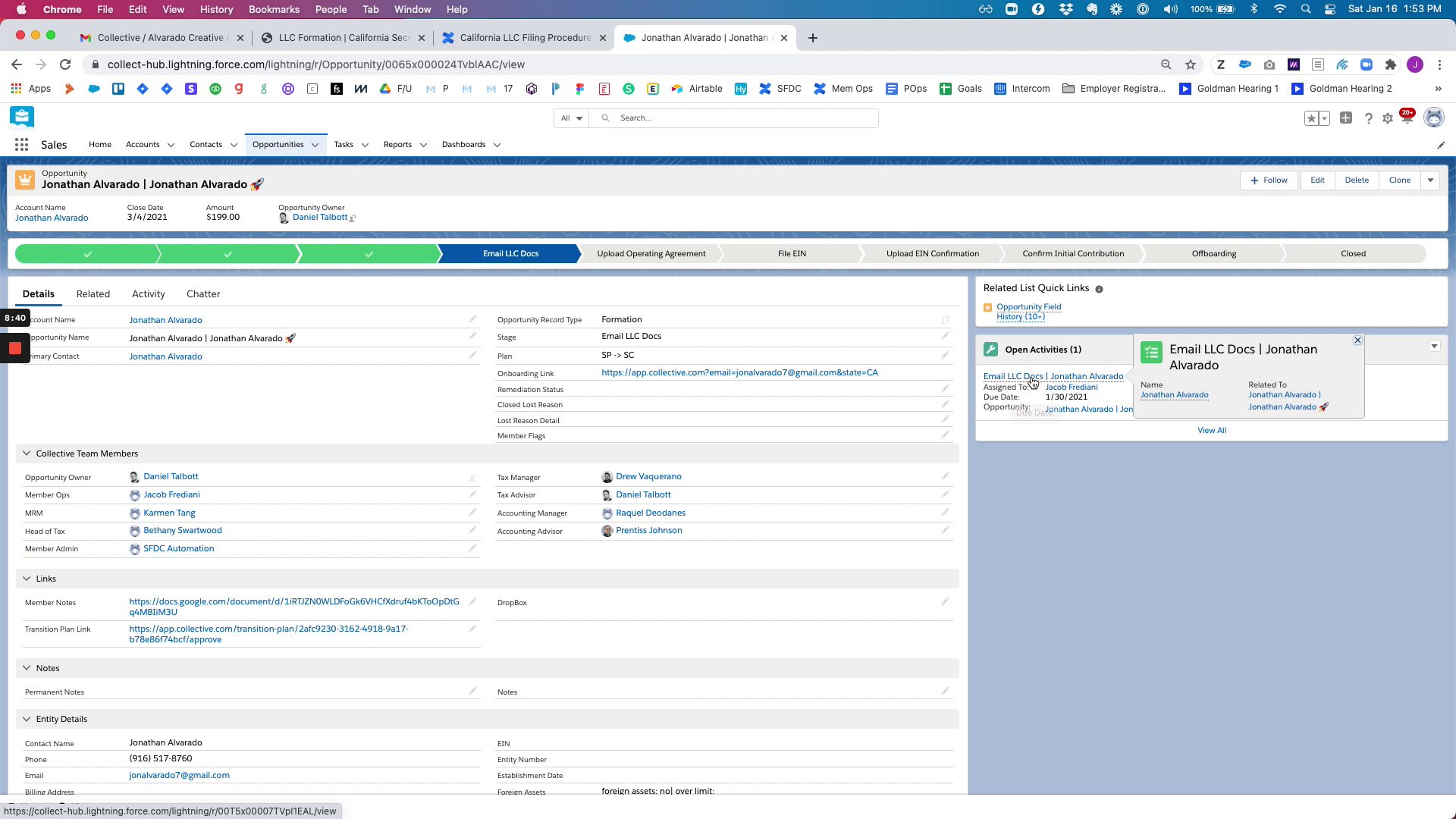This screenshot has height=819, width=1456.
Task: Switch to the Related tab
Action: (x=93, y=294)
